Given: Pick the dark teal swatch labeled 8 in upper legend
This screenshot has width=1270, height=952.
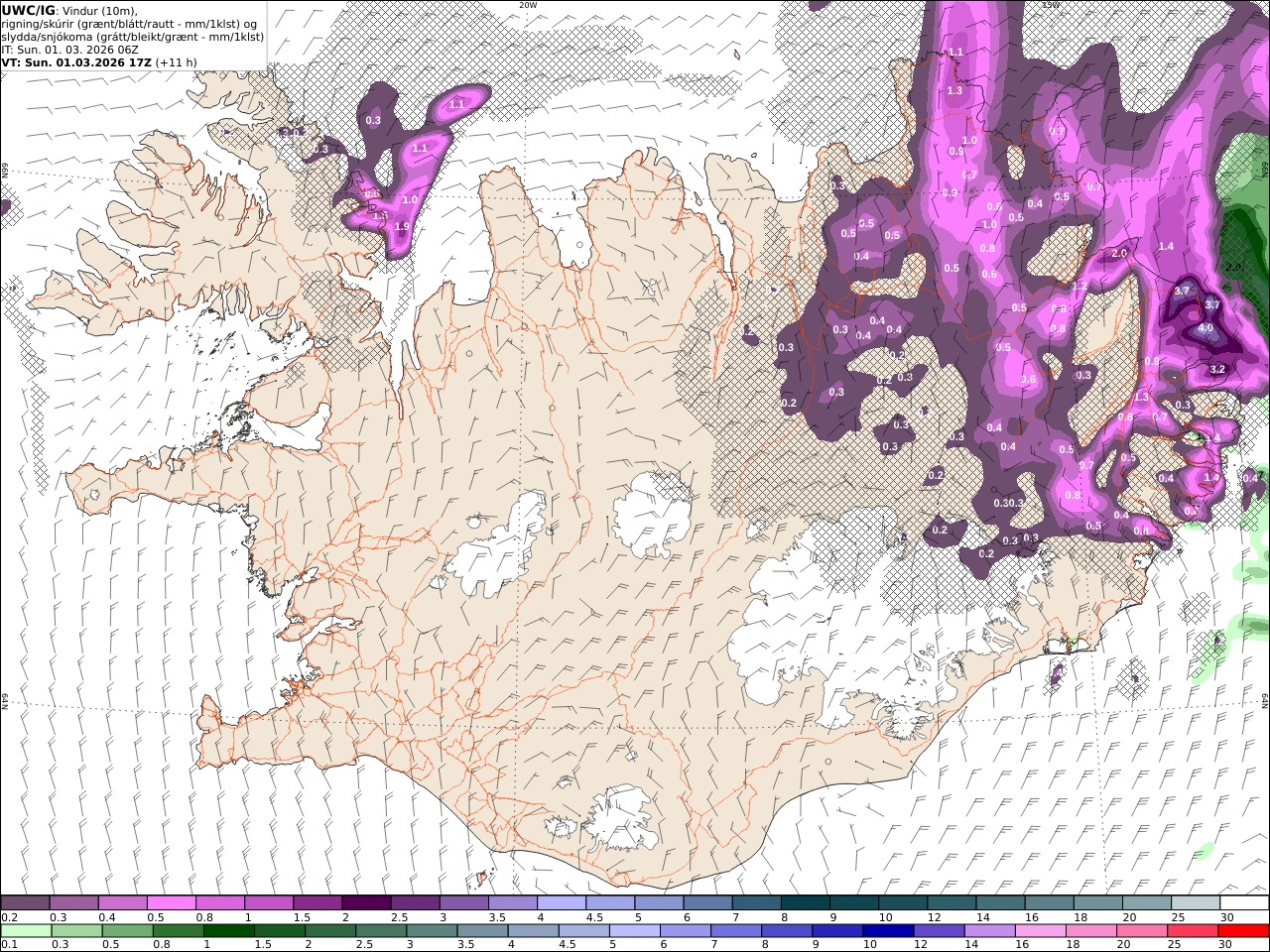Looking at the screenshot, I should point(805,903).
